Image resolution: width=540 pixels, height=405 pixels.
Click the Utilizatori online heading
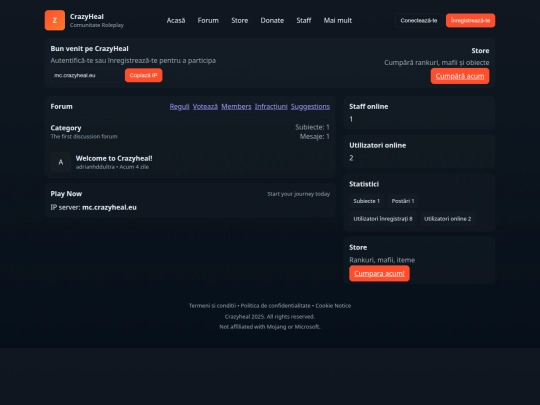(377, 145)
